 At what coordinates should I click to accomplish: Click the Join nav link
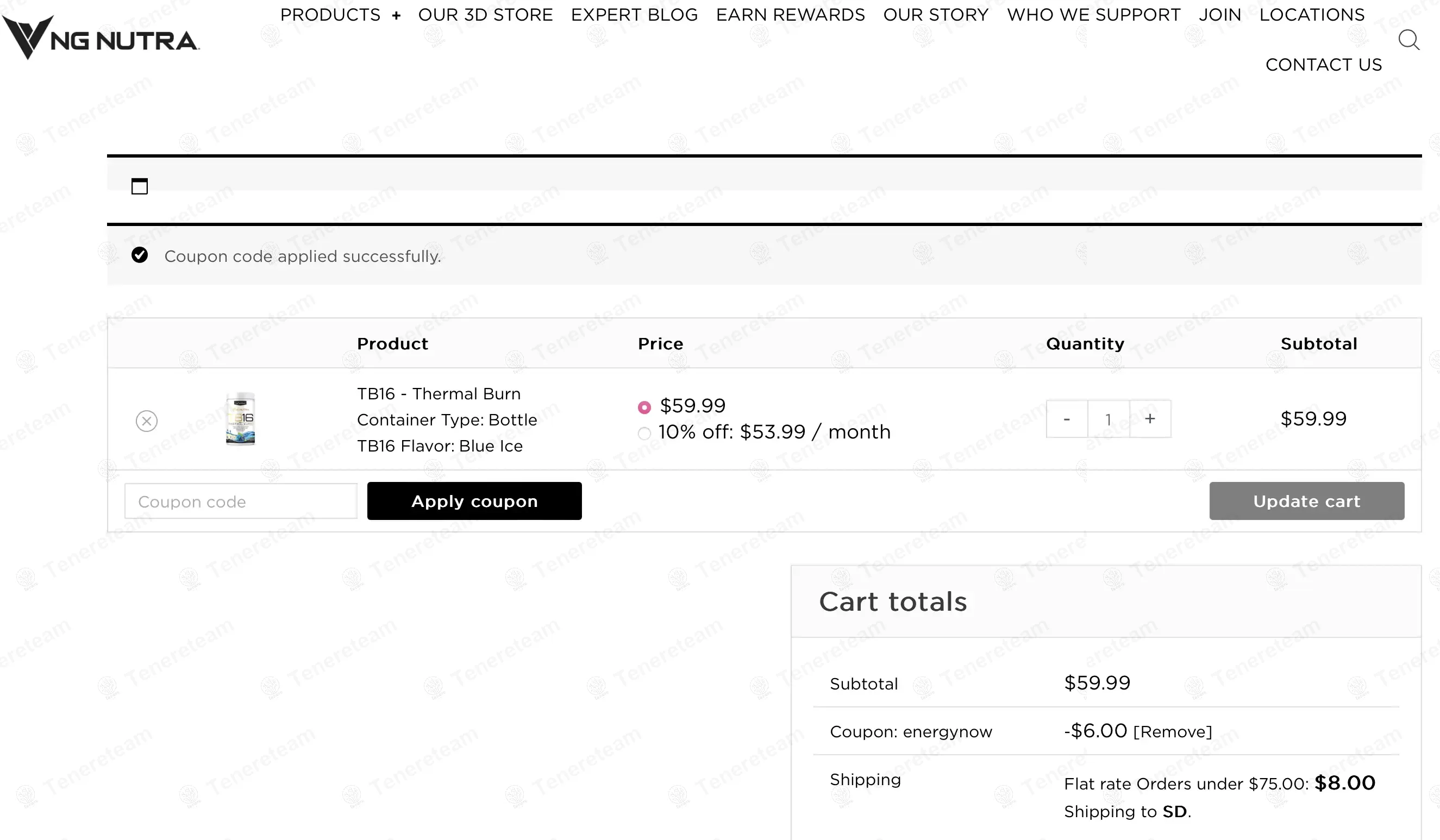[1220, 15]
